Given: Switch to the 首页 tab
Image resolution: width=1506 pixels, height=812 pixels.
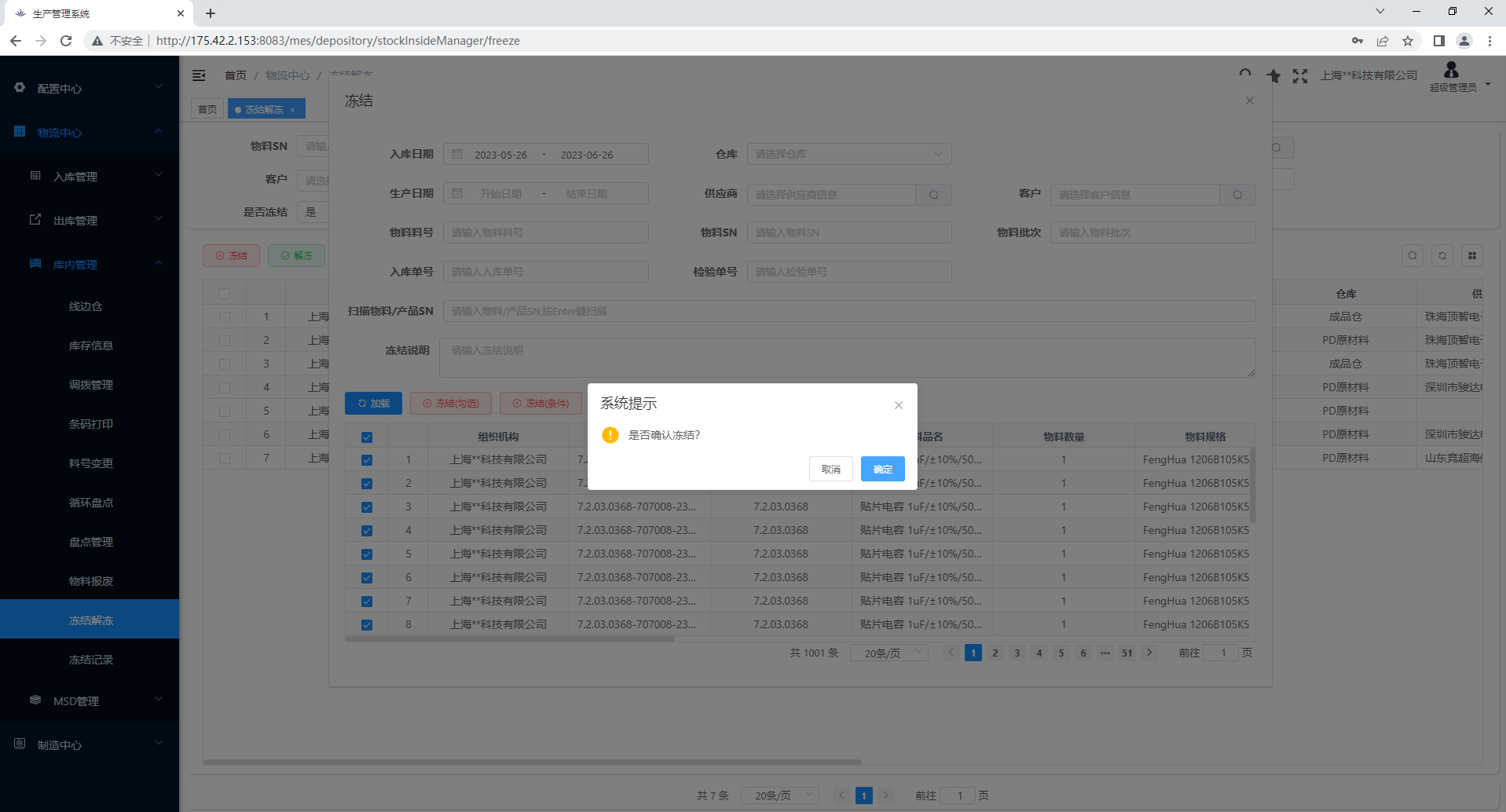Looking at the screenshot, I should tap(207, 109).
